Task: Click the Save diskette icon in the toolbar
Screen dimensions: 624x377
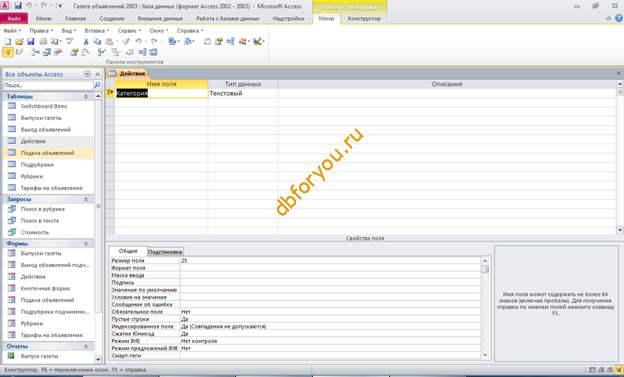Action: pos(31,41)
